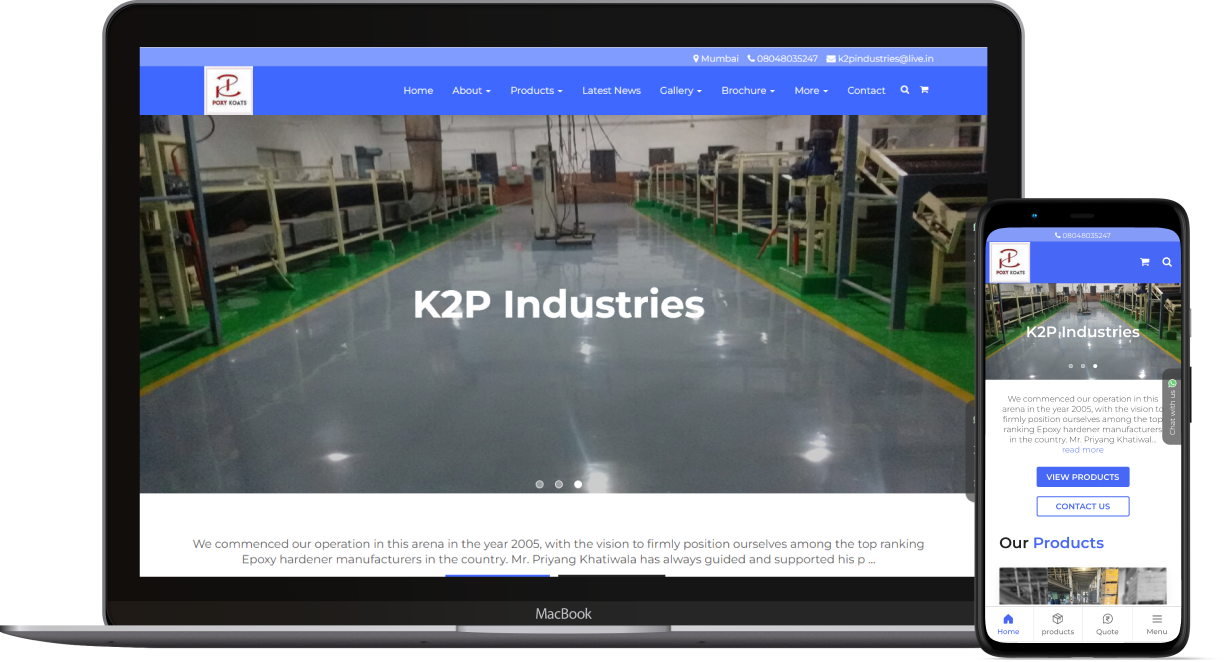Click the K2P Industries banner on mobile

tap(1083, 332)
